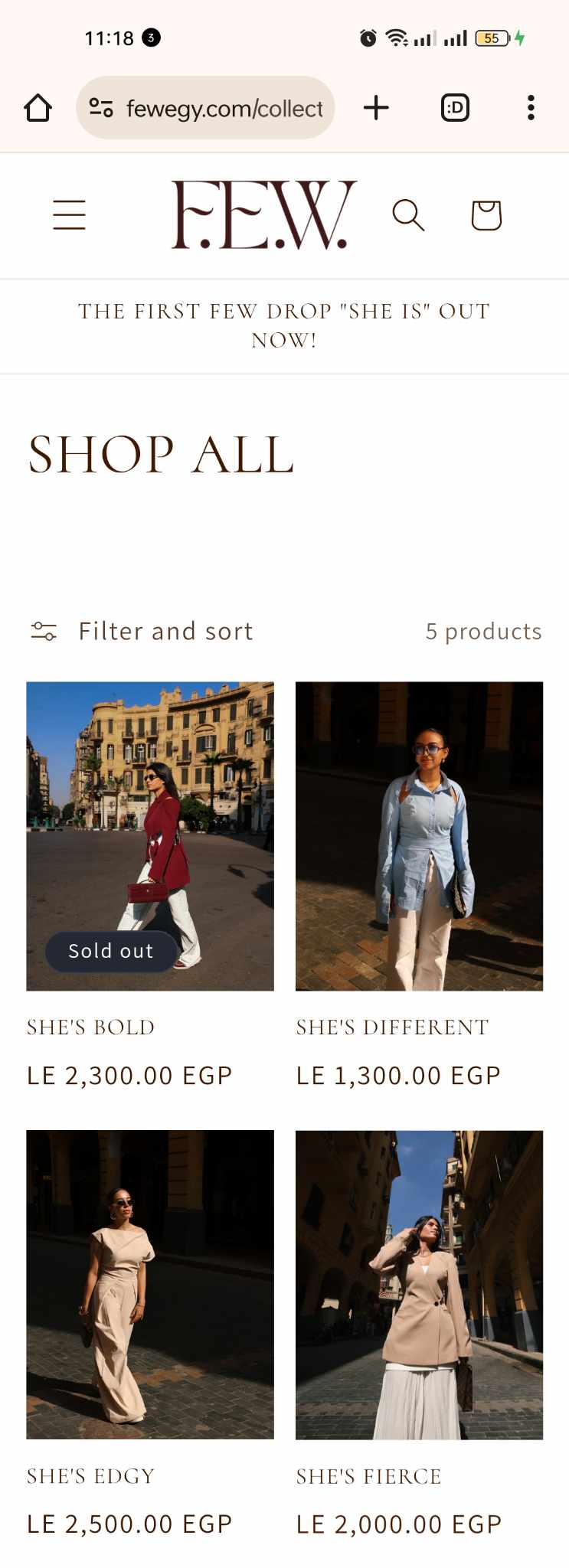Open SHE'S EDGY product image
This screenshot has width=569, height=1568.
150,1284
